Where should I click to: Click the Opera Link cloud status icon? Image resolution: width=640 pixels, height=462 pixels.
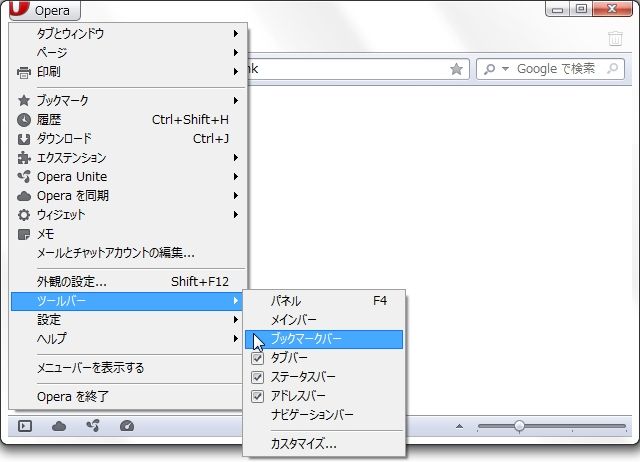[x=59, y=426]
